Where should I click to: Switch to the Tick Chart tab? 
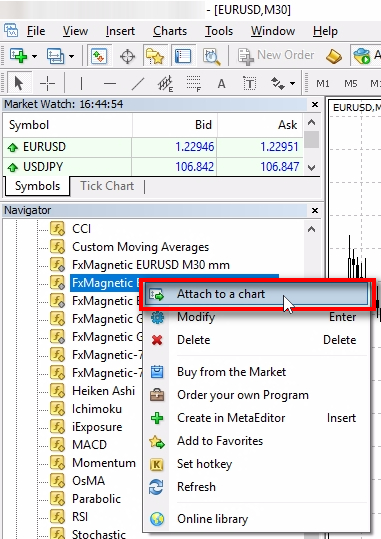point(107,186)
